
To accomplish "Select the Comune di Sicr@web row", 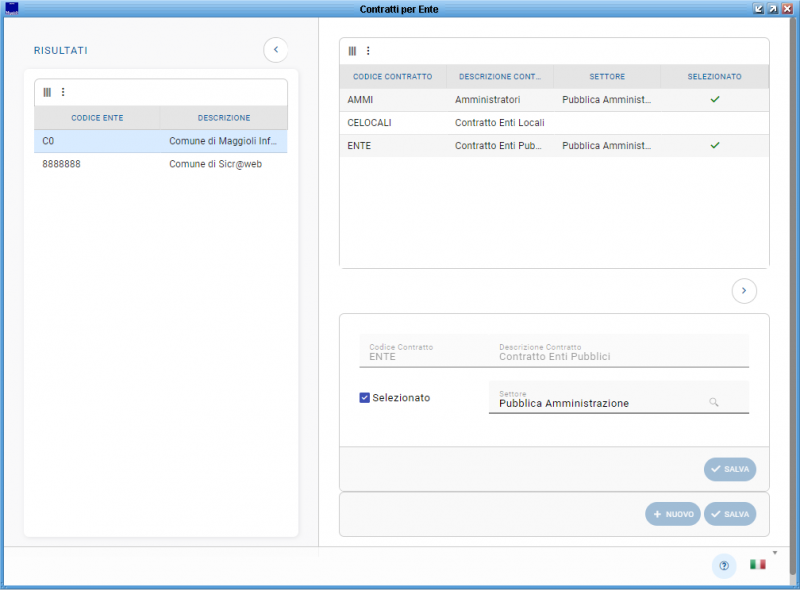I will 160,164.
